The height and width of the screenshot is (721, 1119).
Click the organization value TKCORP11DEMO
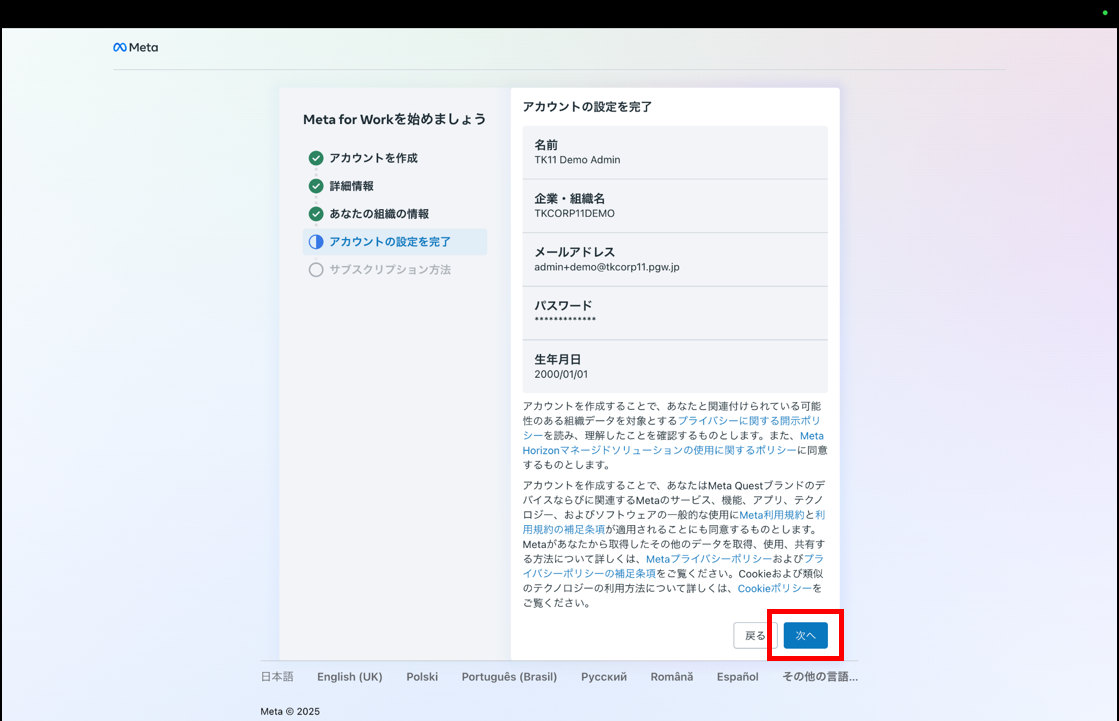[574, 213]
